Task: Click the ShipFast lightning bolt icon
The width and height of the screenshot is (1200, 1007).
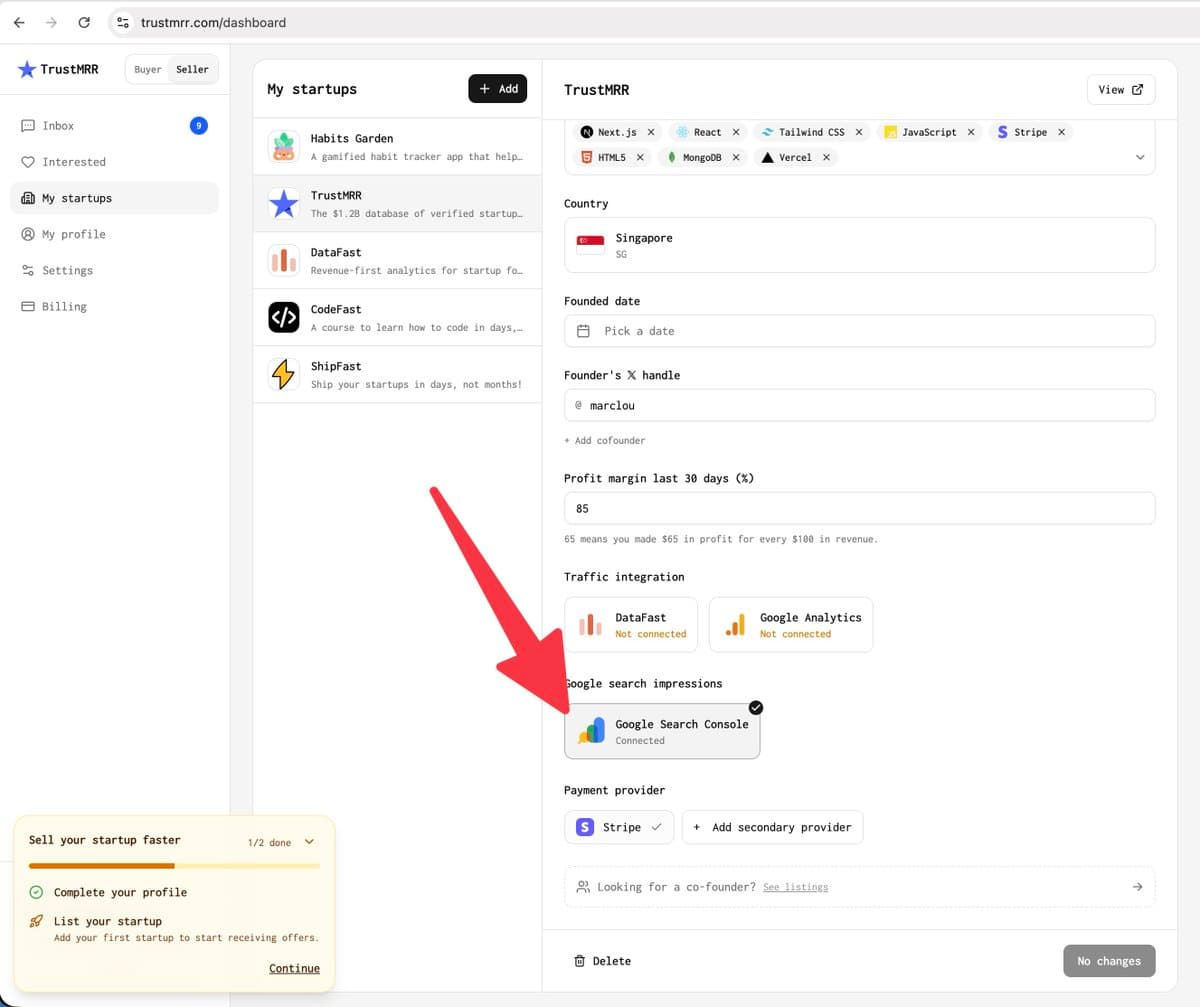Action: (284, 375)
